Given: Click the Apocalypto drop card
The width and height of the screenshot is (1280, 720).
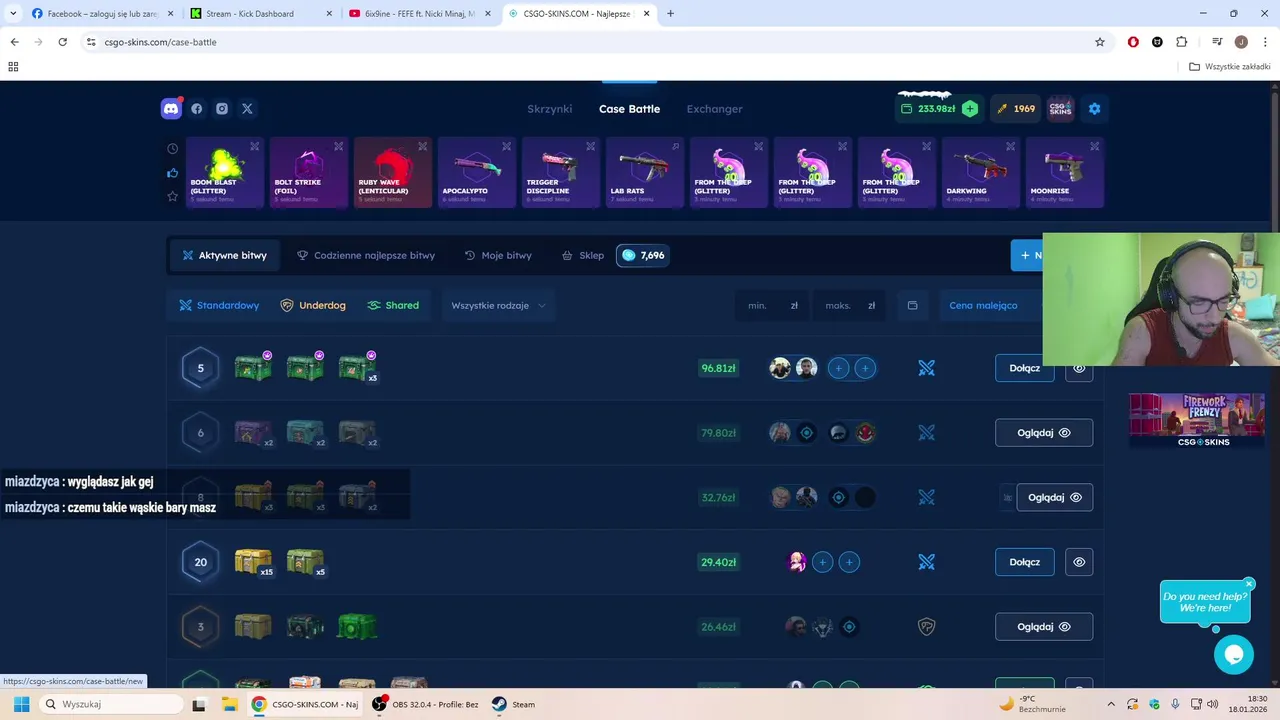Looking at the screenshot, I should pos(477,173).
